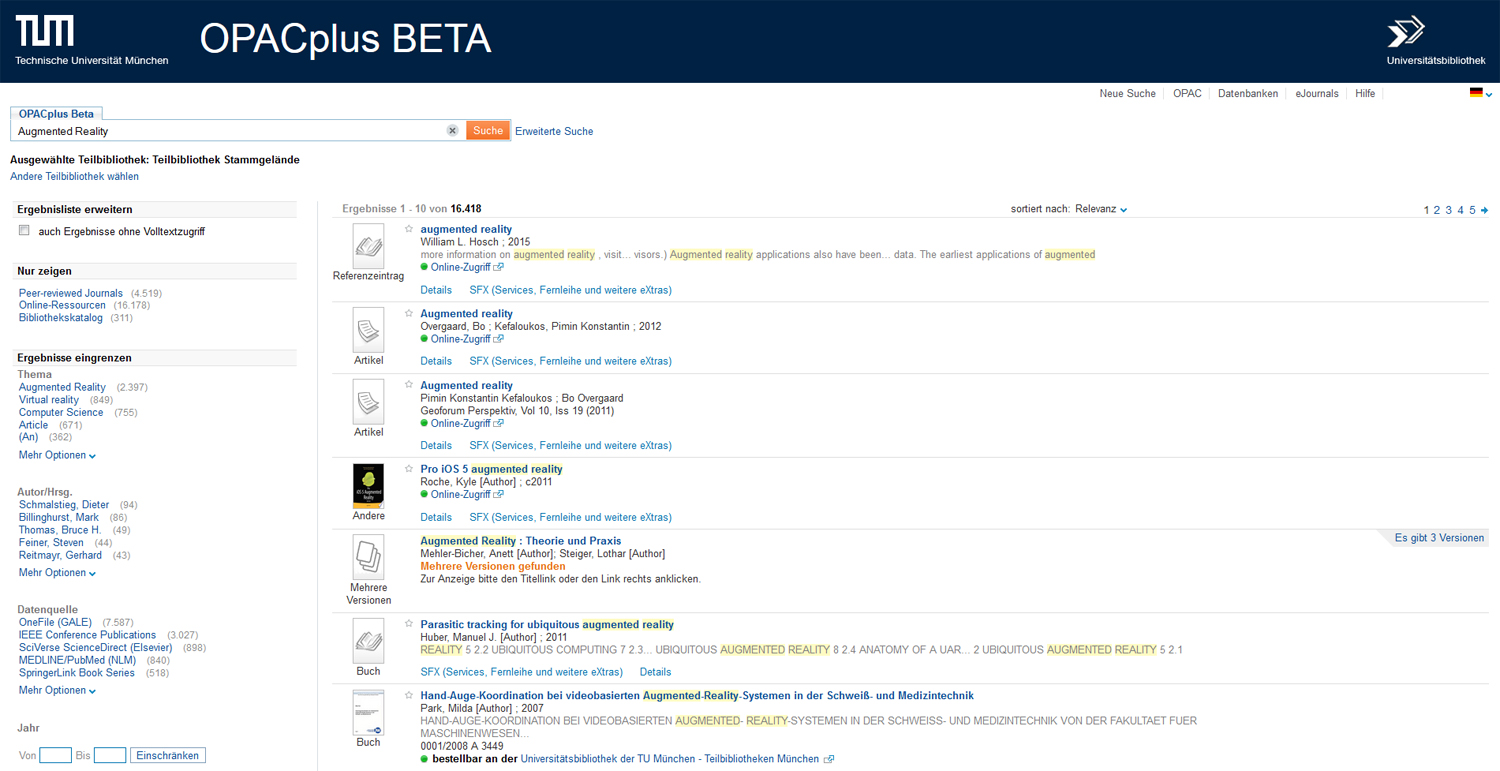The width and height of the screenshot is (1500, 771).
Task: Click the Einschränken button
Action: pos(169,755)
